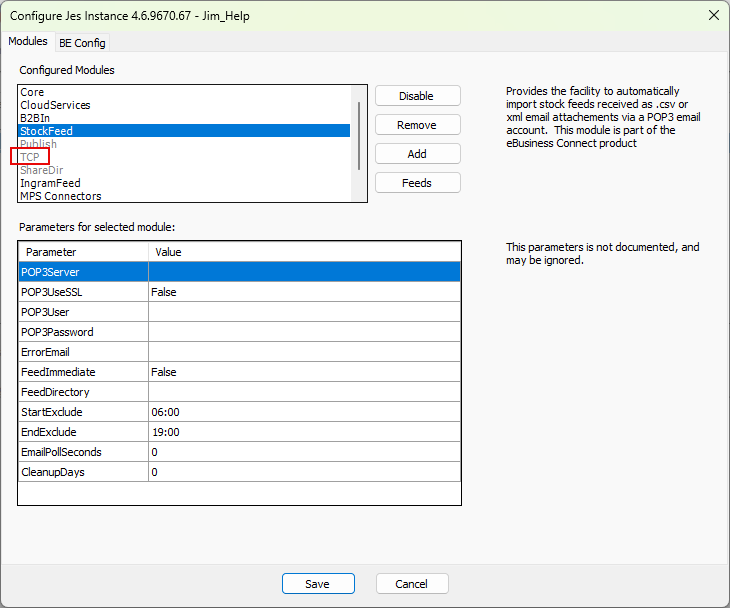Select the TCP module
The width and height of the screenshot is (730, 608).
coord(184,157)
